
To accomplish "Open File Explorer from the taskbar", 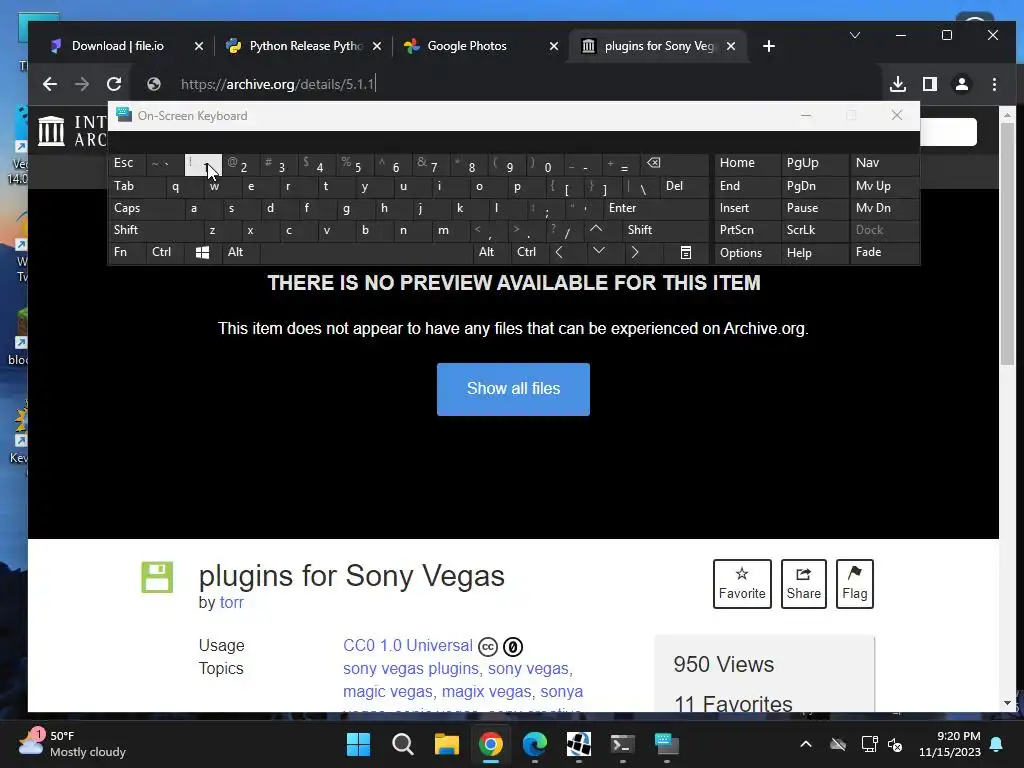I will (447, 744).
